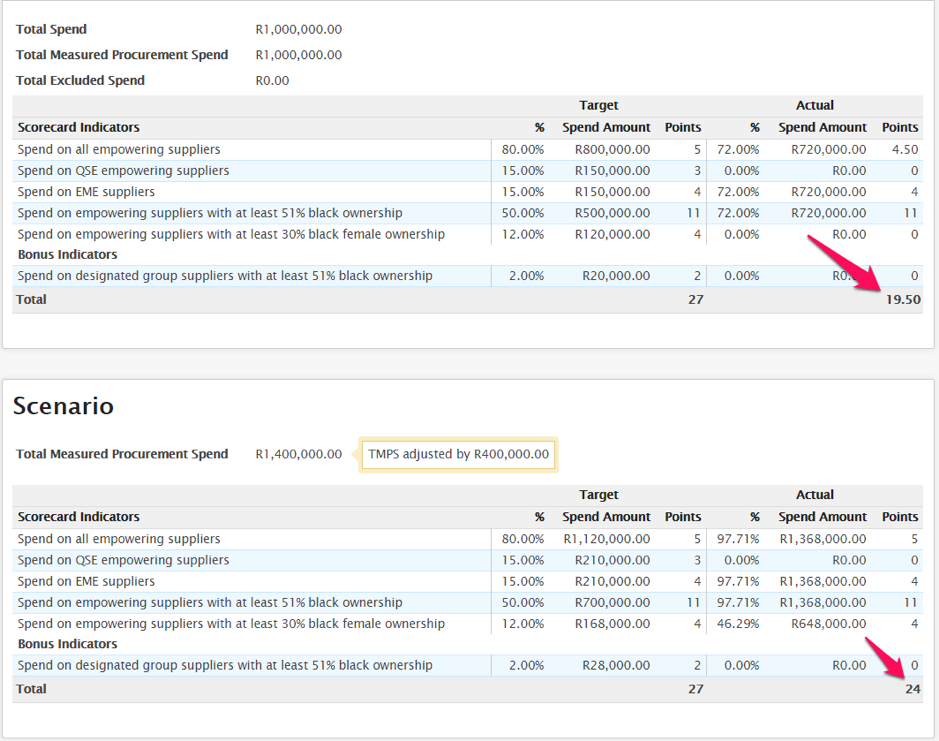
Task: Click the Scenario table's Target column header
Action: coord(598,495)
